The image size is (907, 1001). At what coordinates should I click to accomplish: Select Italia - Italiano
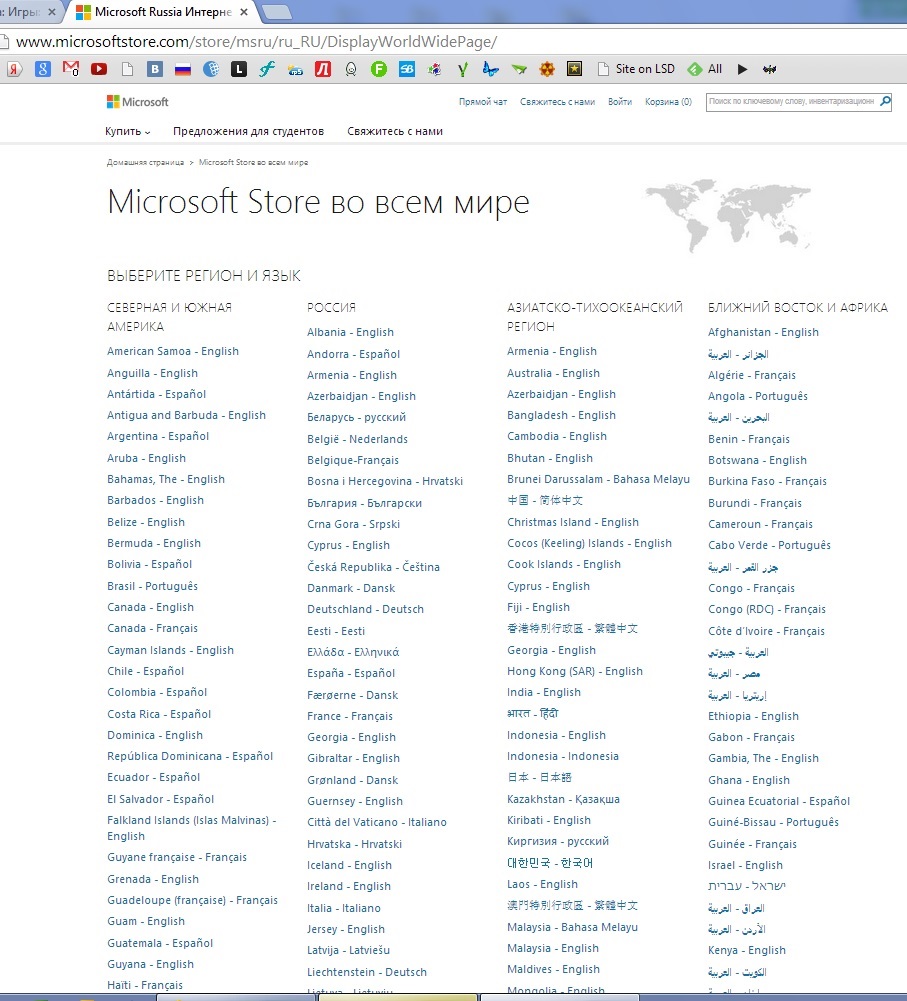point(343,908)
